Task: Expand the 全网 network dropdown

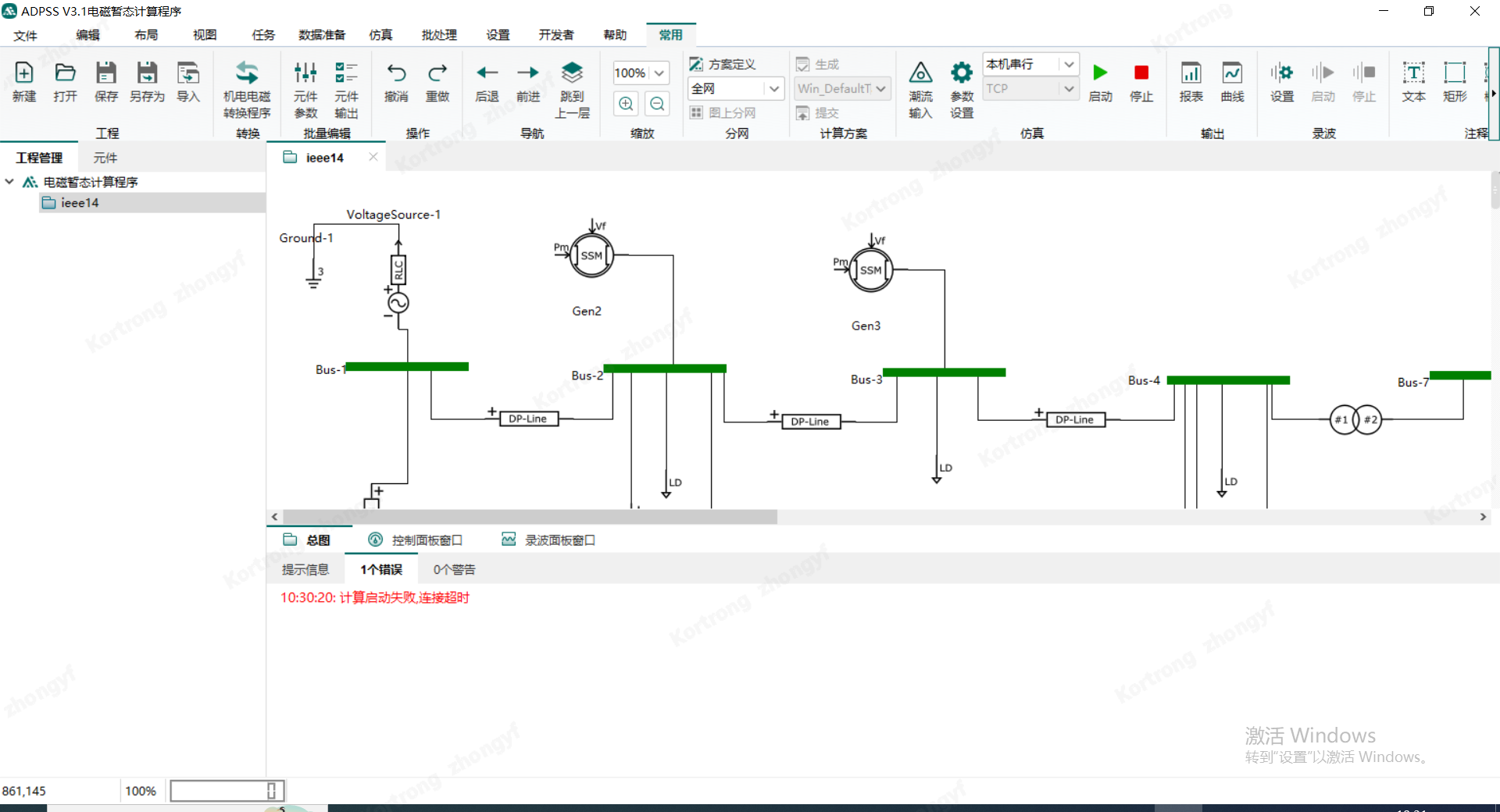Action: [x=773, y=89]
